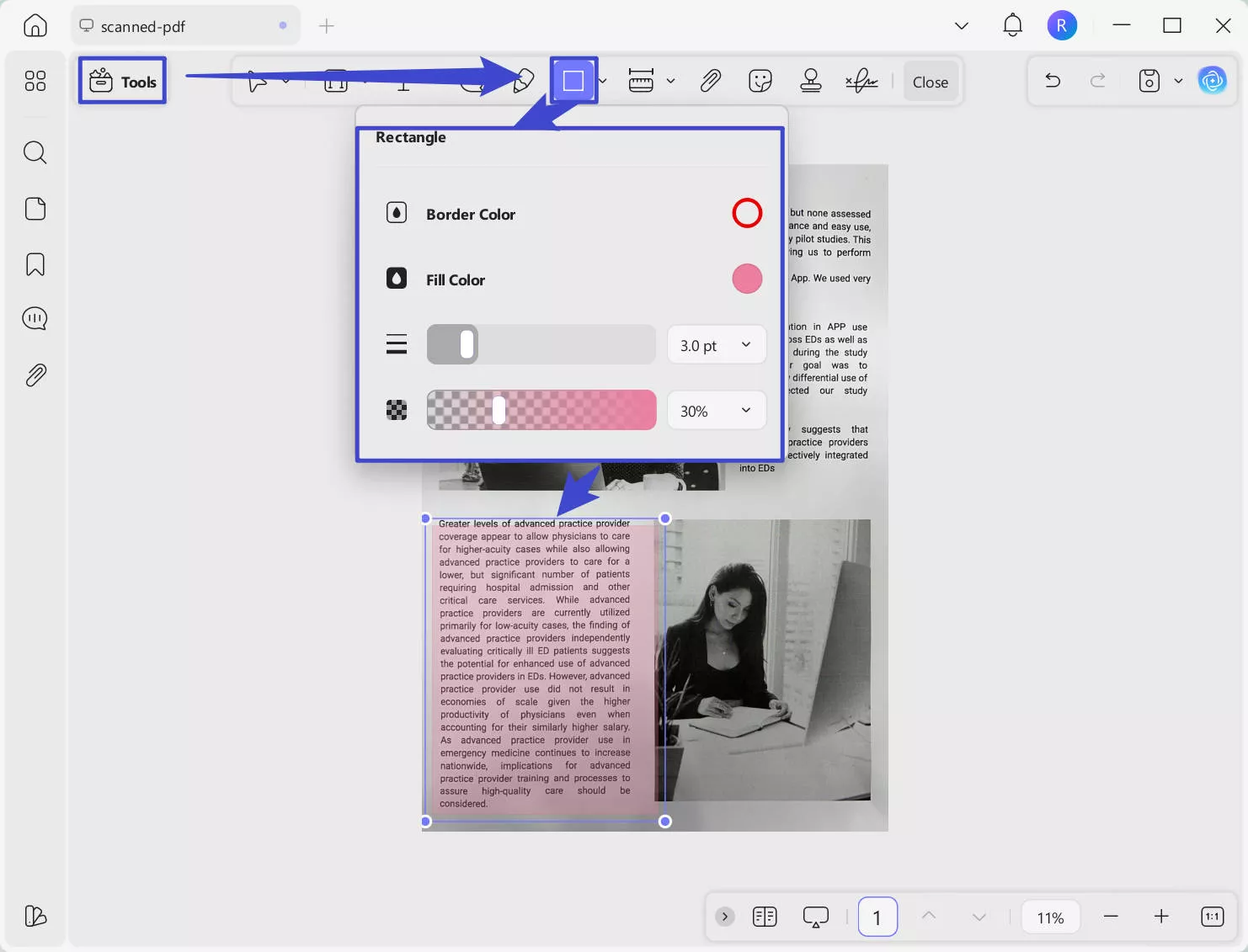Open the comments panel in sidebar
The image size is (1248, 952).
pos(35,318)
